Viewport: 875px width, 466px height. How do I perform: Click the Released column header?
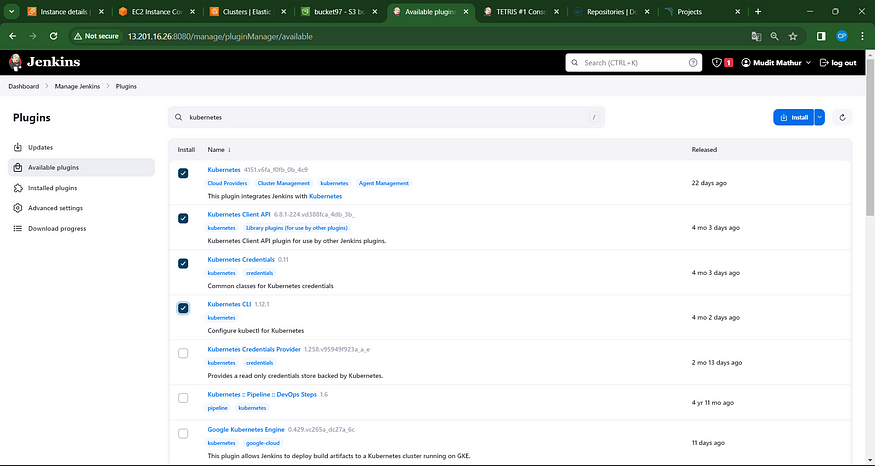704,150
